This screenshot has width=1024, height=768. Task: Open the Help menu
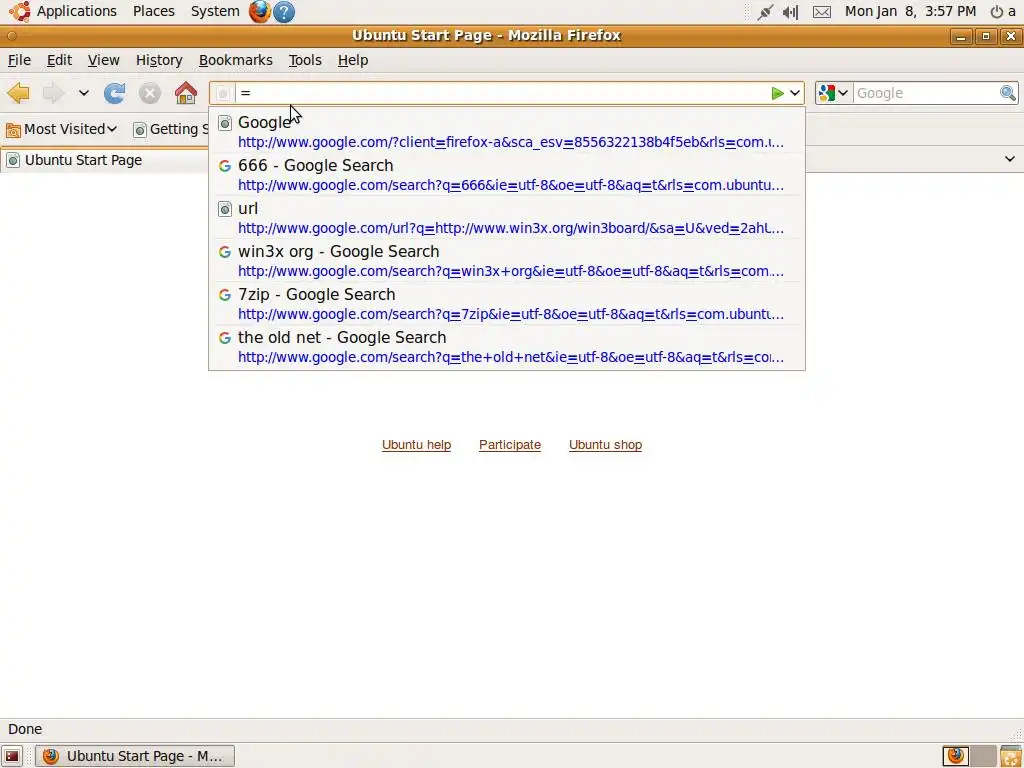(353, 60)
